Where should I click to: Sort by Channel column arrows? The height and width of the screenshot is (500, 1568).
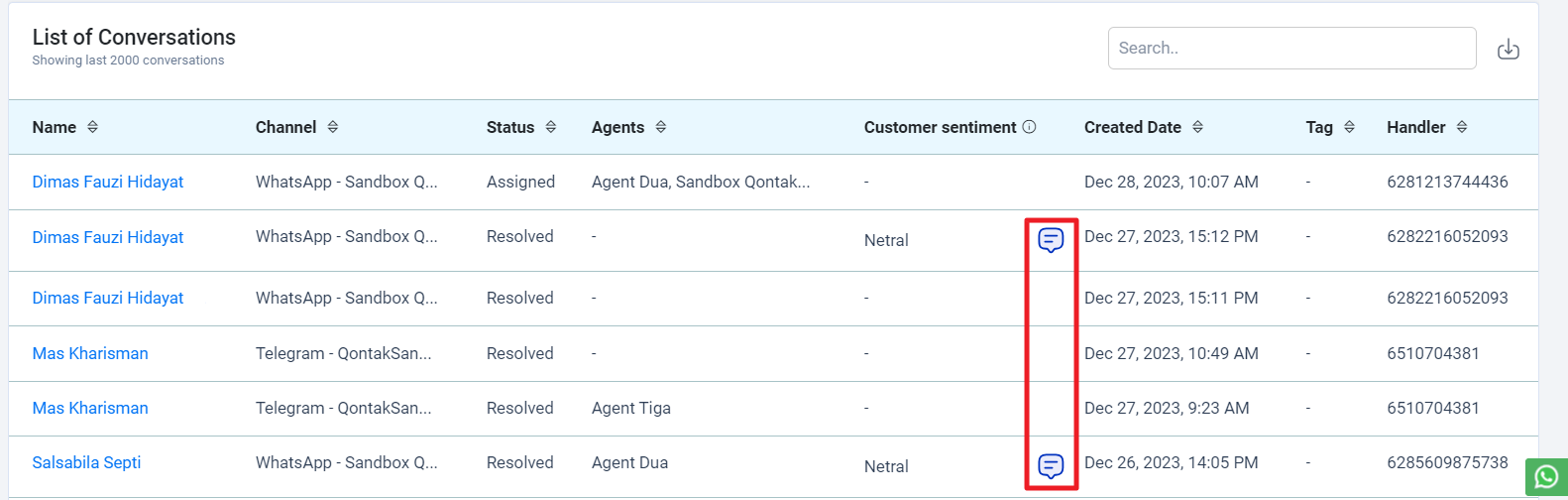(x=333, y=127)
